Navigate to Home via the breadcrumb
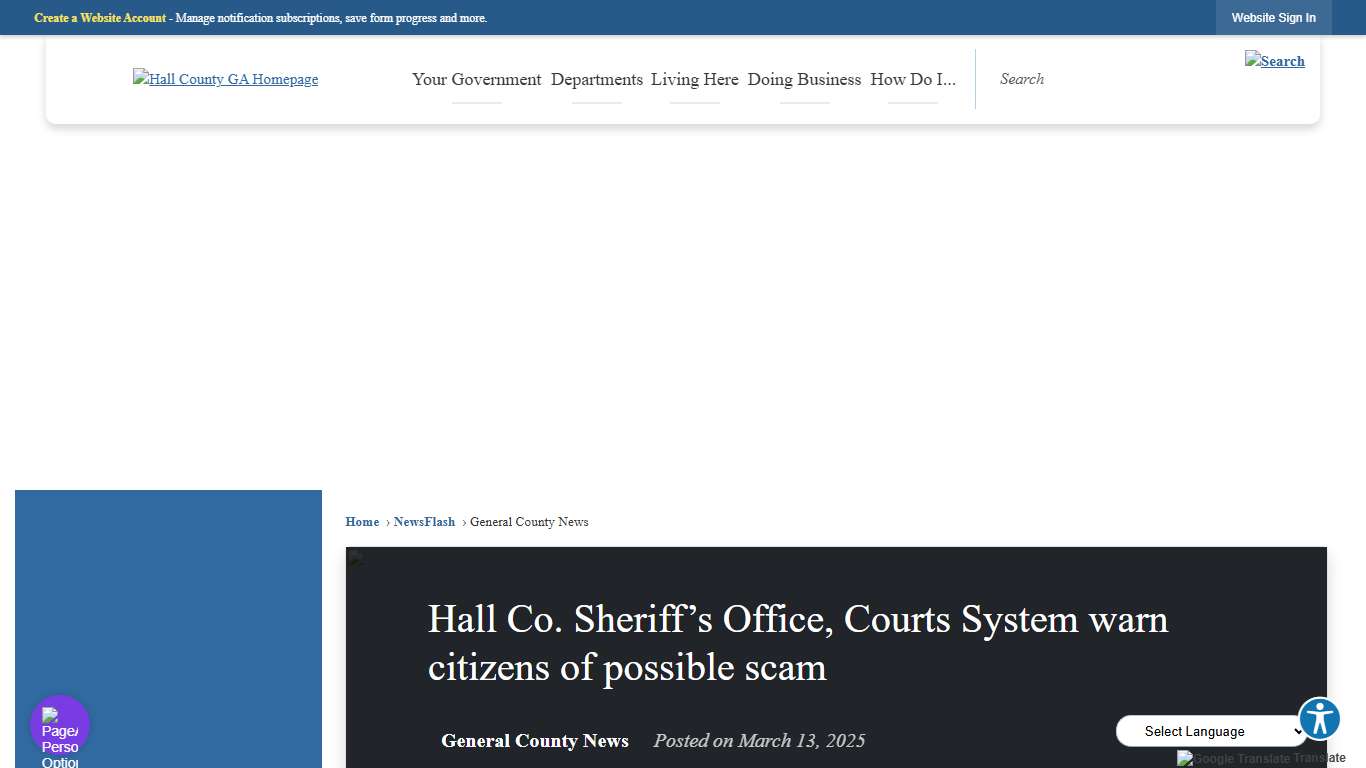This screenshot has width=1366, height=768. click(362, 521)
